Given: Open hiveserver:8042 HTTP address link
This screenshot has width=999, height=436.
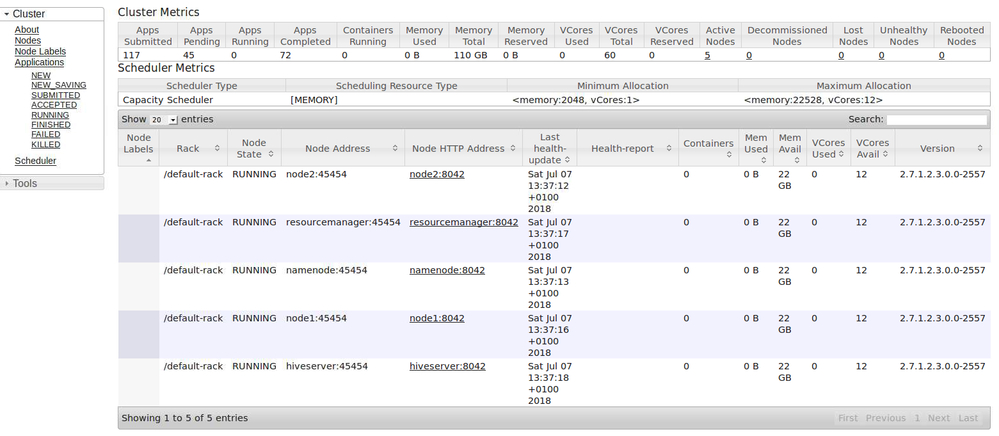Looking at the screenshot, I should click(447, 367).
